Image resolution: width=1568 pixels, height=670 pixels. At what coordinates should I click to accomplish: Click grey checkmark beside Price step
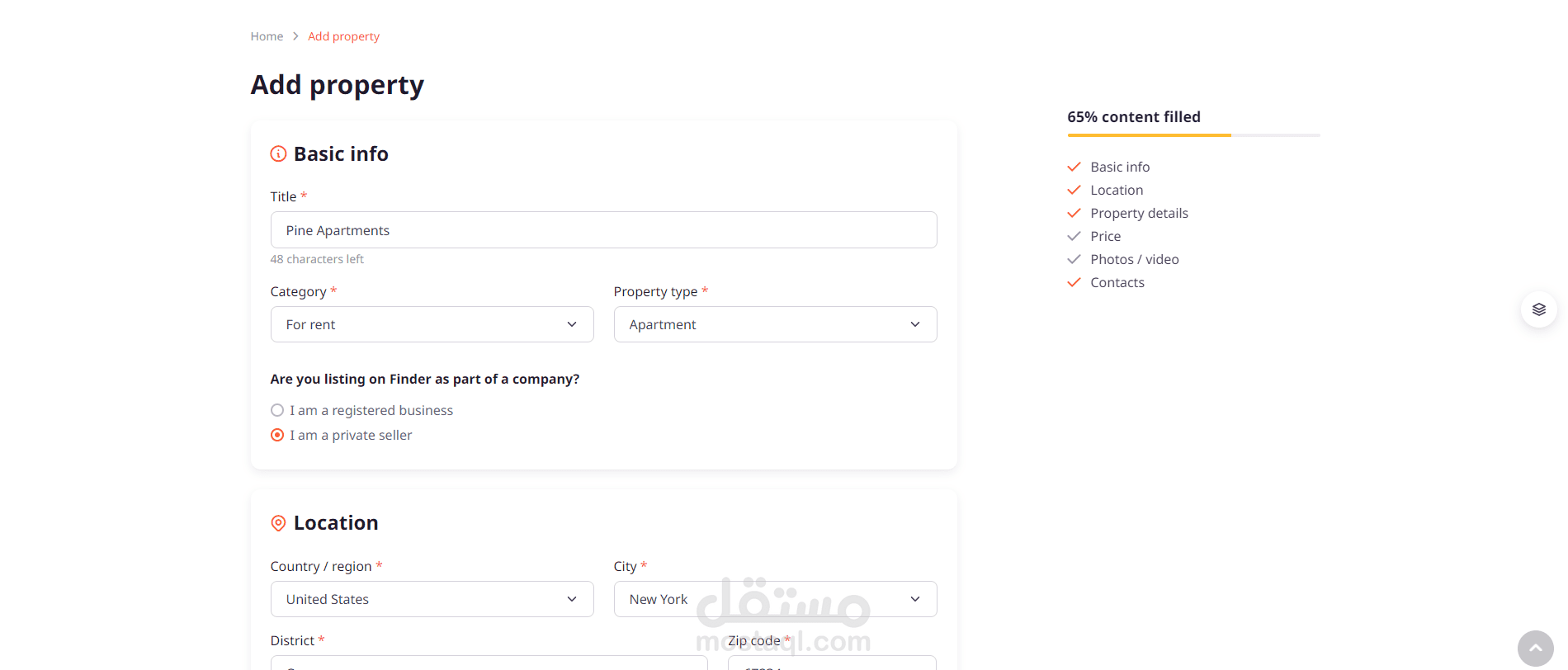(1074, 236)
